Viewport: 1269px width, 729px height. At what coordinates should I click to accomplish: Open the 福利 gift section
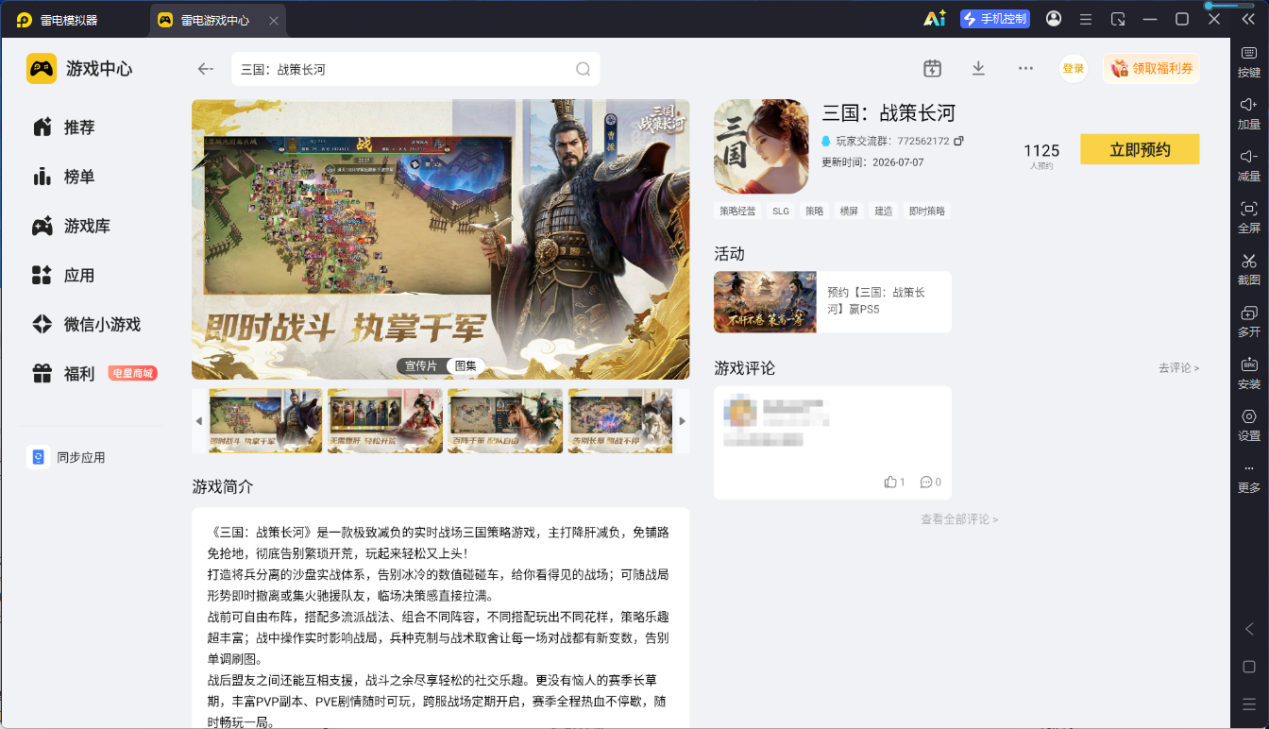(64, 374)
